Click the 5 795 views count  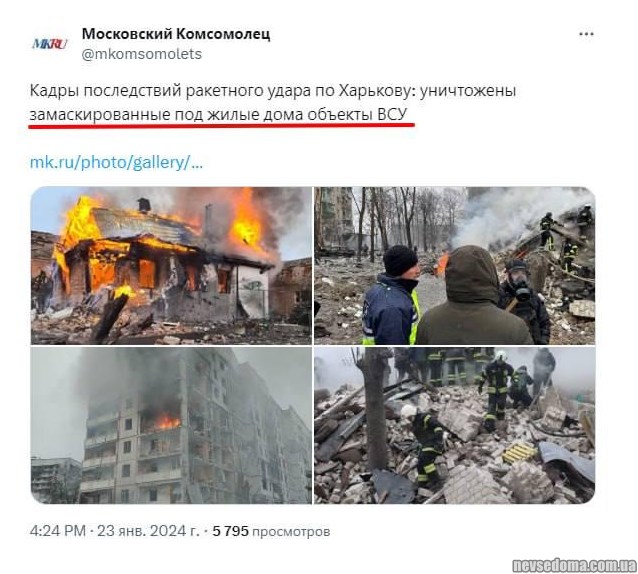click(x=230, y=531)
